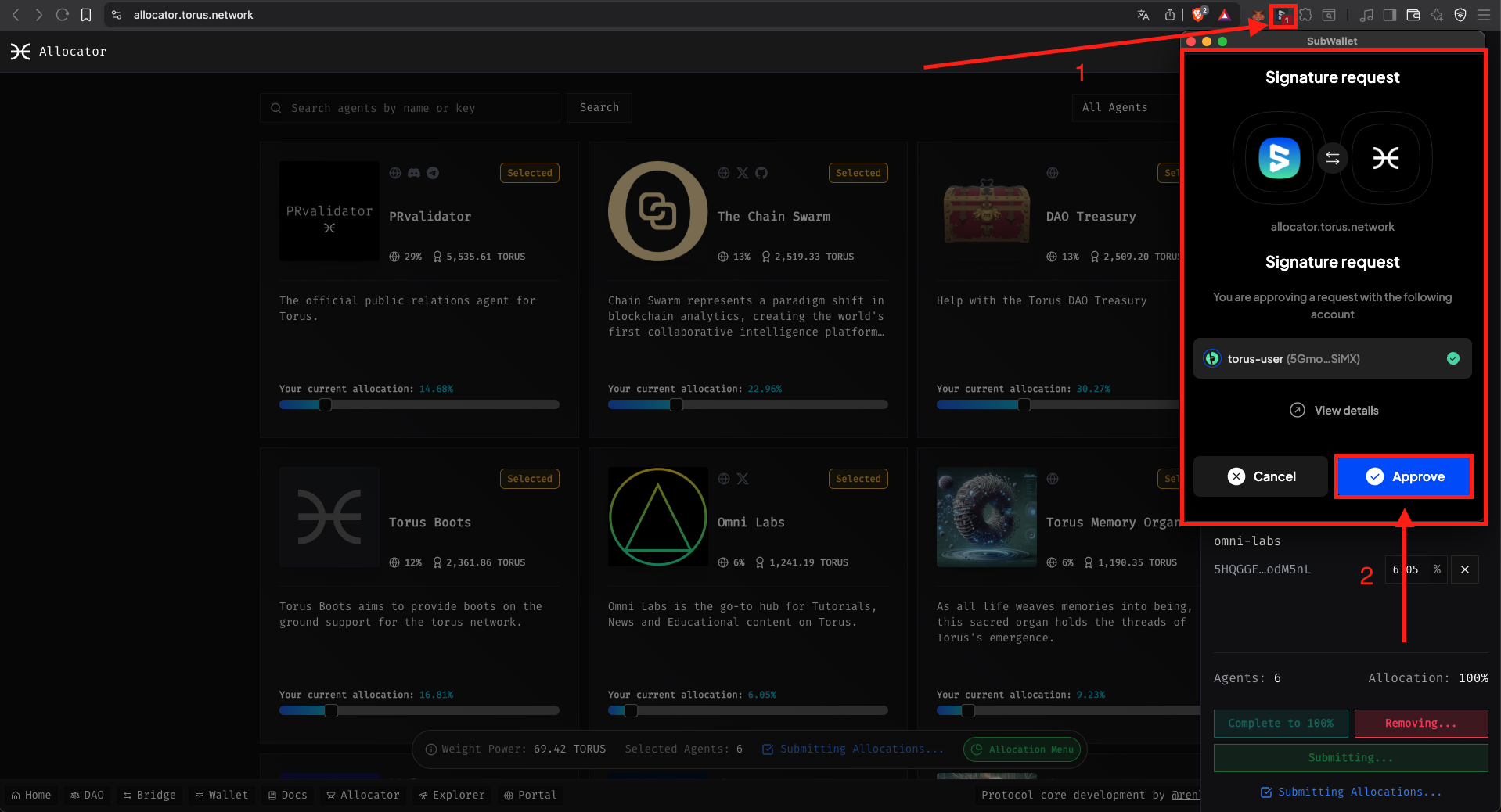Open DAO Treasury's website via globe icon

(1052, 173)
